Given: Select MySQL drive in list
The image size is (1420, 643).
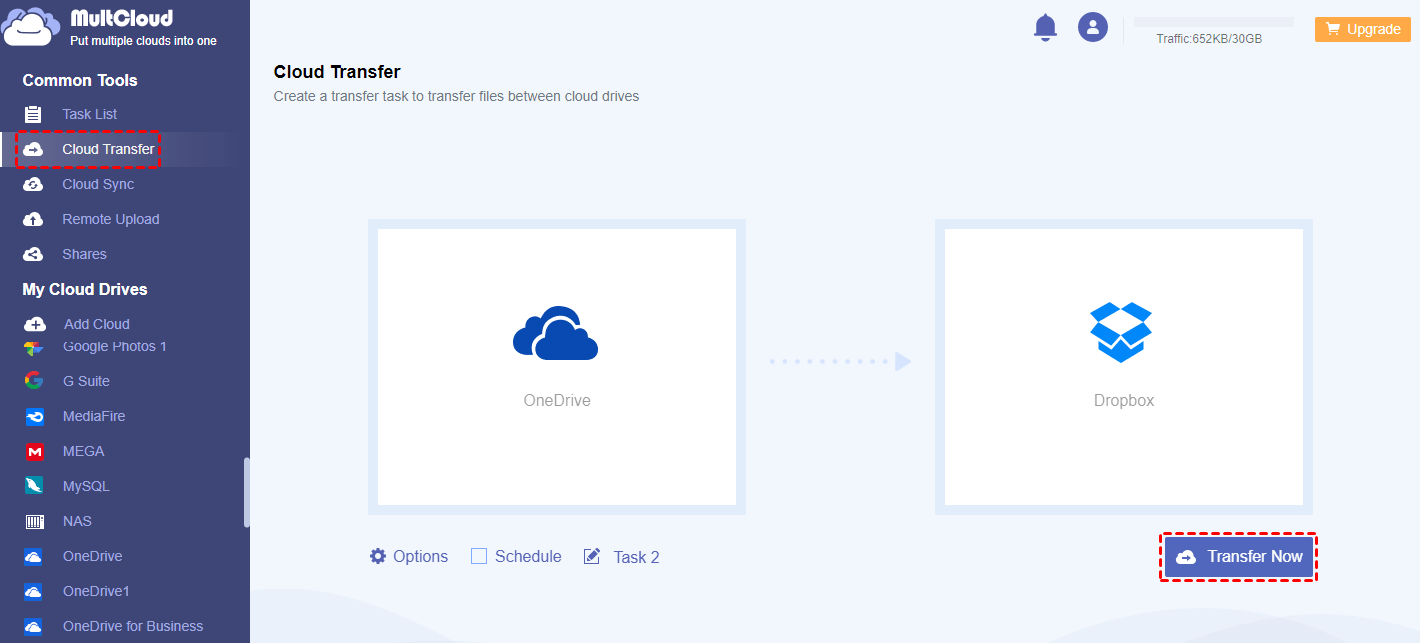Looking at the screenshot, I should [x=86, y=486].
